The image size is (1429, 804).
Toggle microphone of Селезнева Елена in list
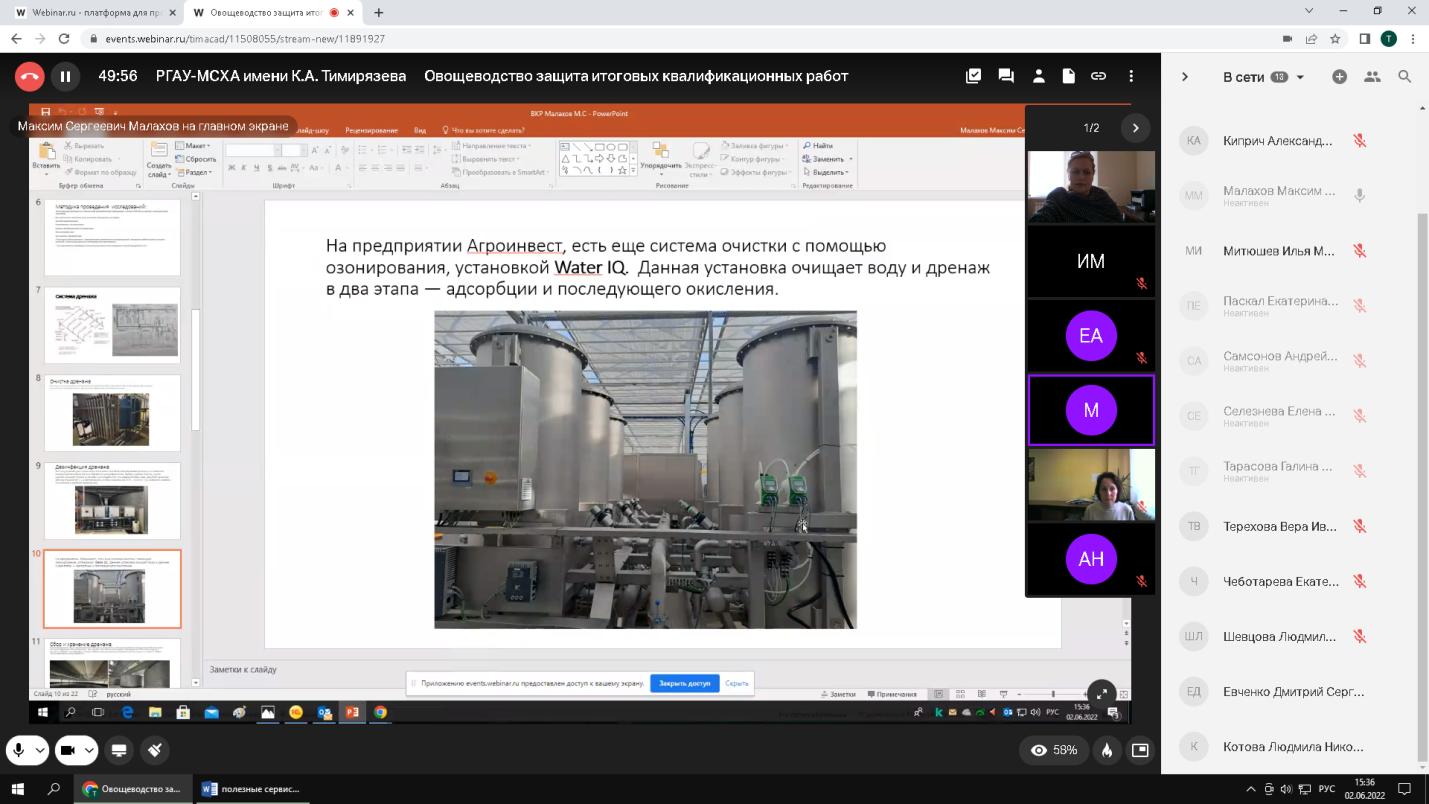coord(1360,416)
